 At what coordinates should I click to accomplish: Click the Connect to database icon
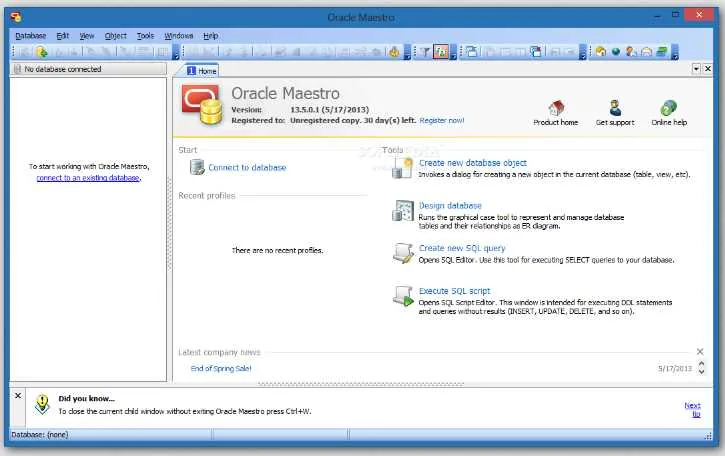[x=197, y=167]
